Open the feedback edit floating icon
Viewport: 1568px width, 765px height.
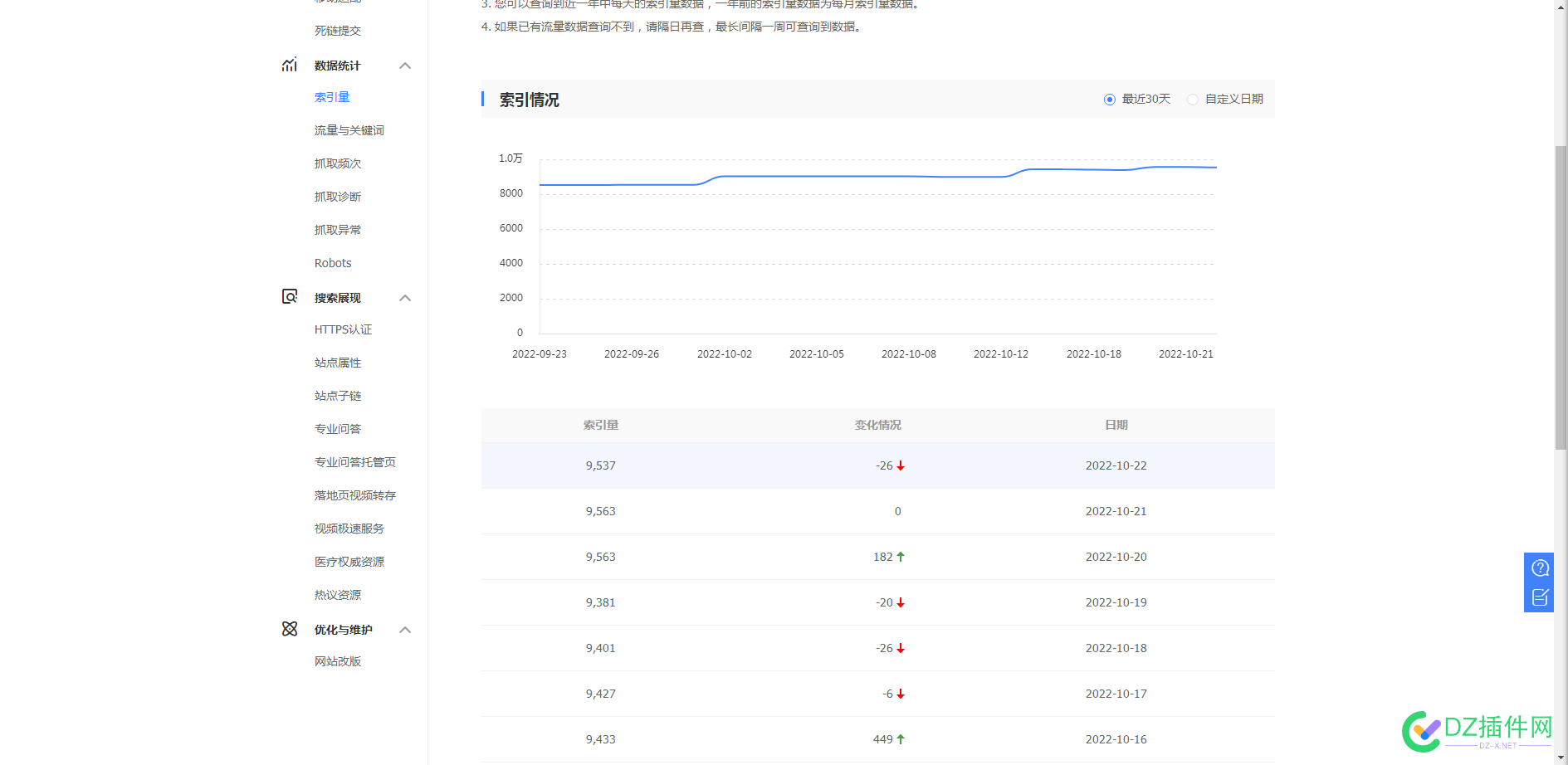tap(1540, 597)
